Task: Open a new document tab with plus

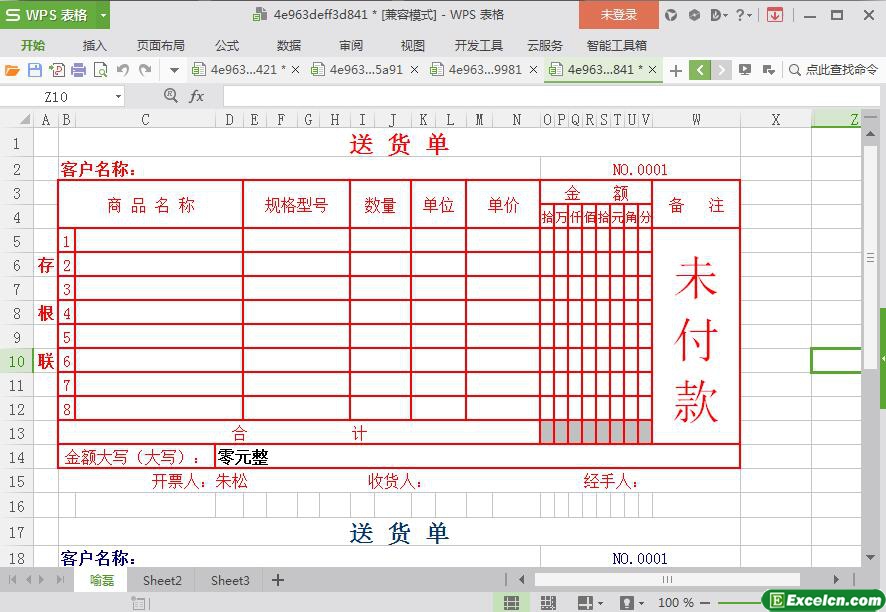Action: [x=676, y=70]
